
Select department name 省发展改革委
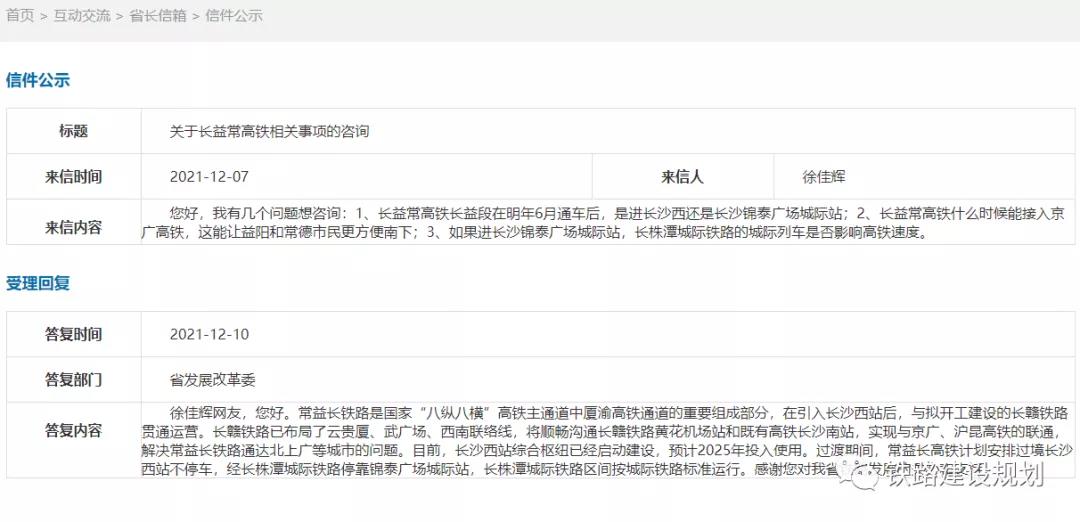point(212,379)
